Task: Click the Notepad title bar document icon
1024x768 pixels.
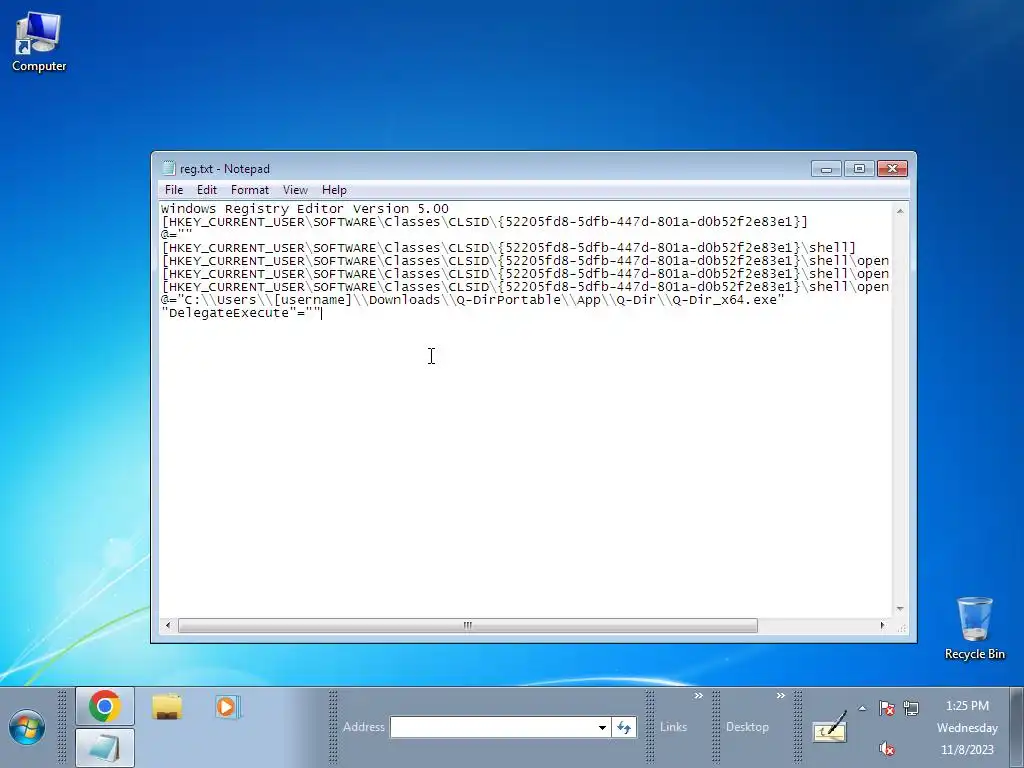Action: (168, 168)
